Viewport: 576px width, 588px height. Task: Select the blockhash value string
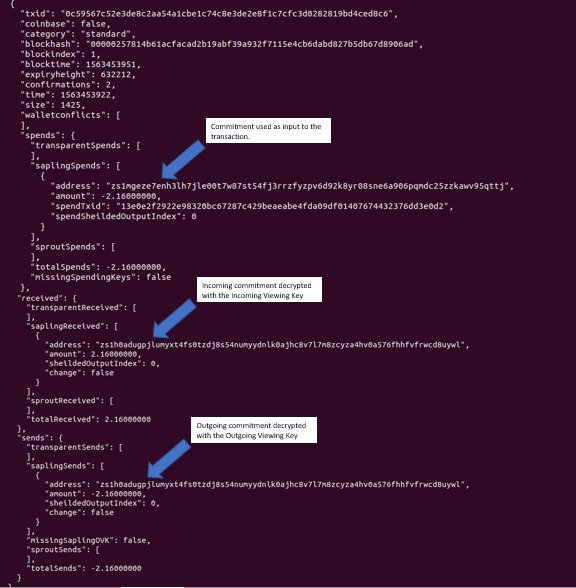(252, 44)
